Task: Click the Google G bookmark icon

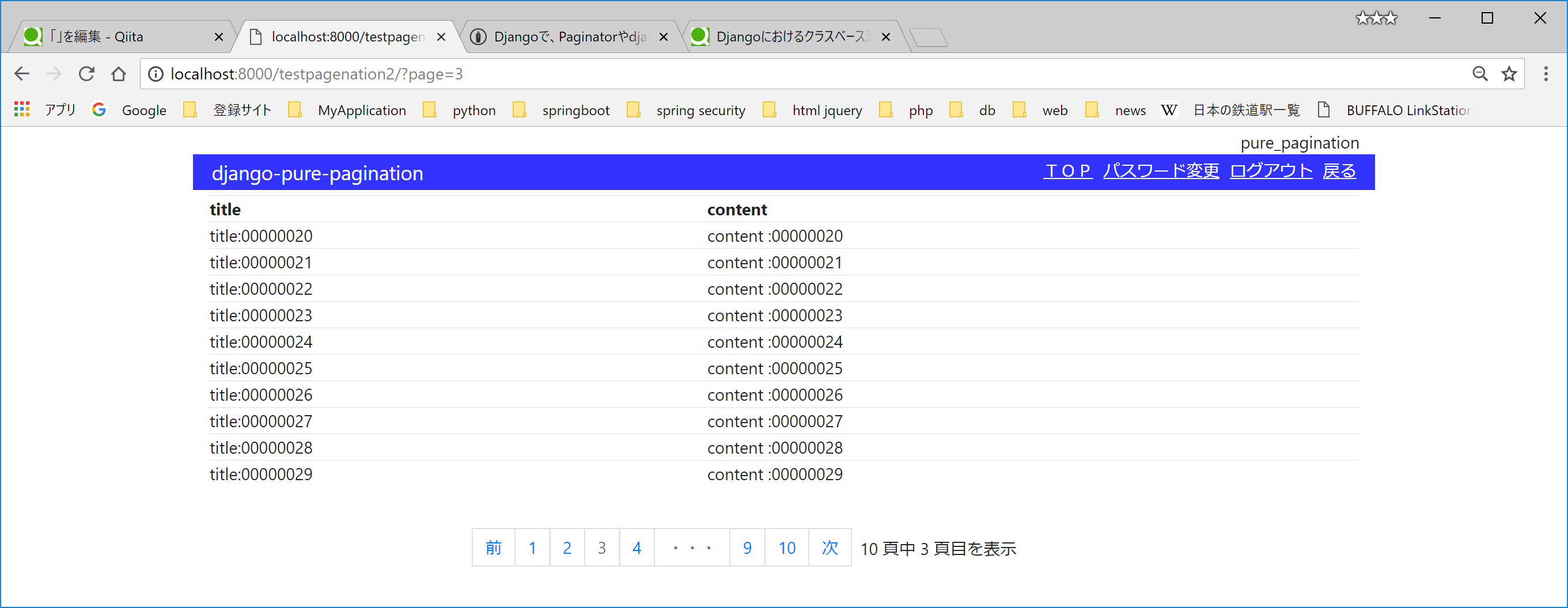Action: coord(99,109)
